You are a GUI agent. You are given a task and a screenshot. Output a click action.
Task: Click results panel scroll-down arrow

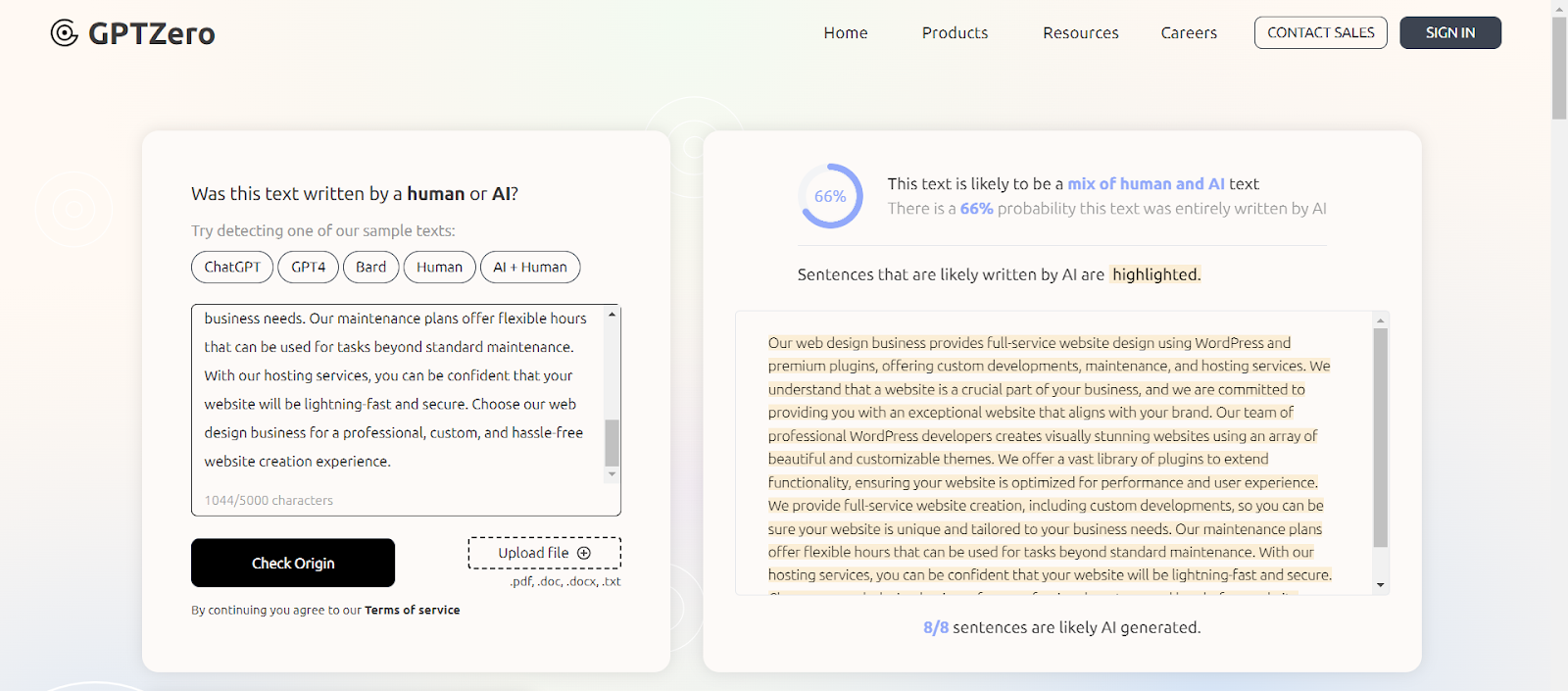tap(1380, 585)
